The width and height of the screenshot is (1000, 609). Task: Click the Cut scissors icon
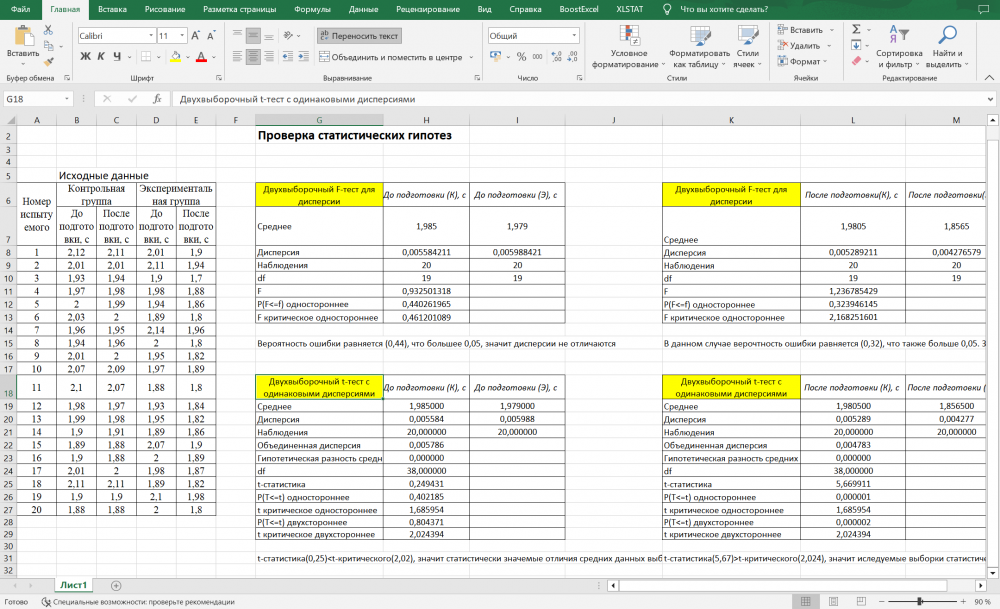48,30
